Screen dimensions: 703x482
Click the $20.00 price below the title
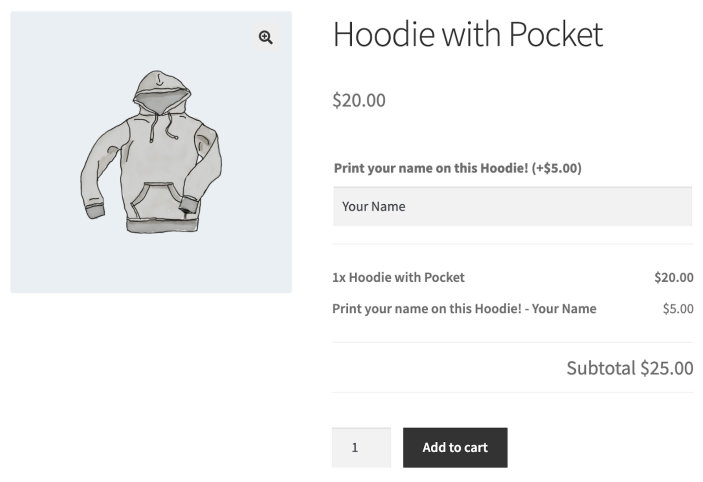[x=358, y=100]
